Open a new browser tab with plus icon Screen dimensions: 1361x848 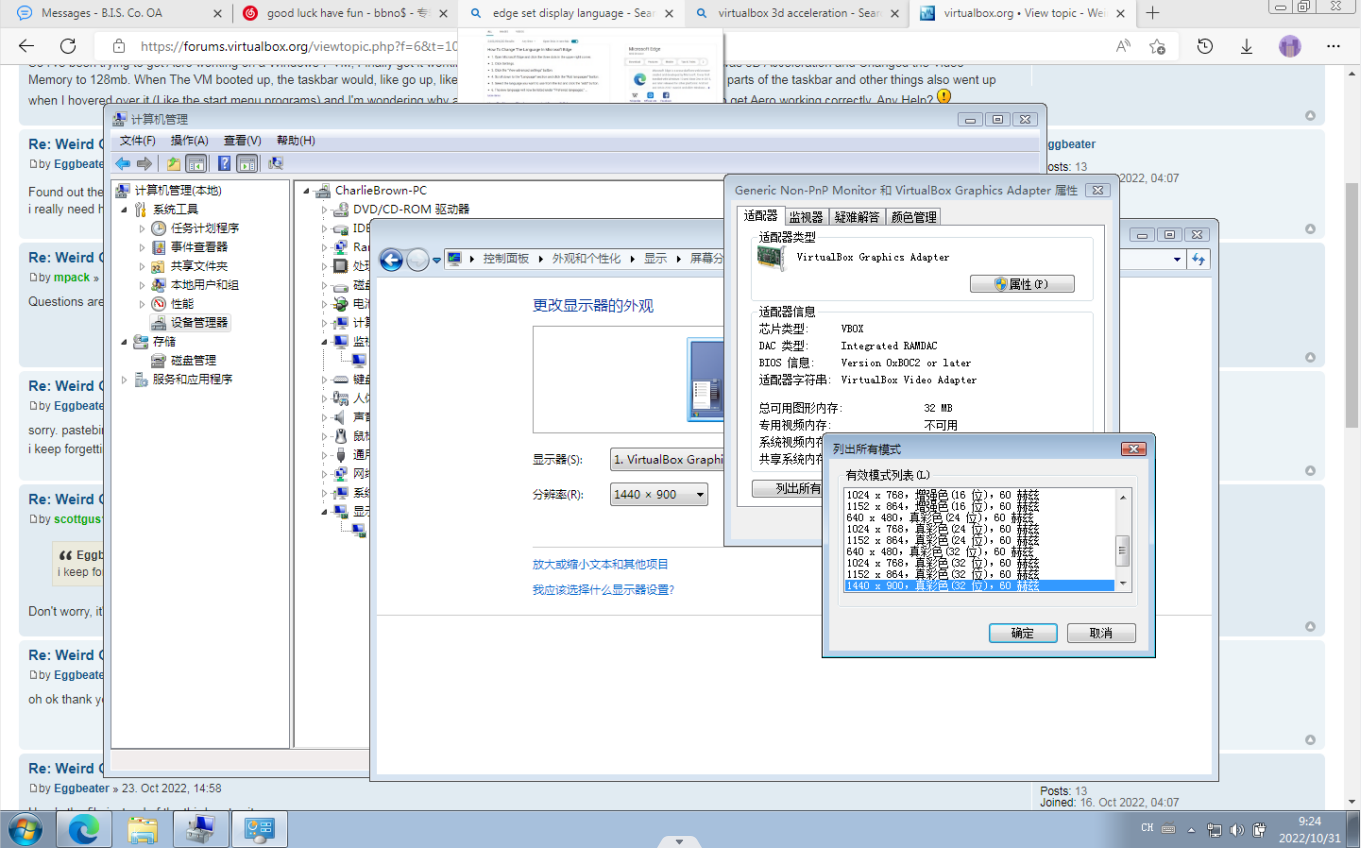(x=1153, y=13)
